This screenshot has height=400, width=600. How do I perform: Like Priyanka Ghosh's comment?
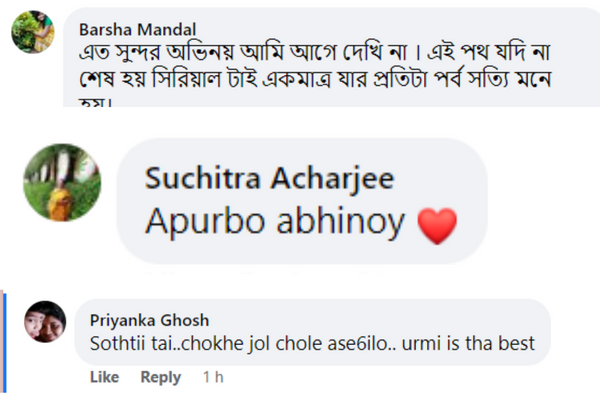(105, 377)
